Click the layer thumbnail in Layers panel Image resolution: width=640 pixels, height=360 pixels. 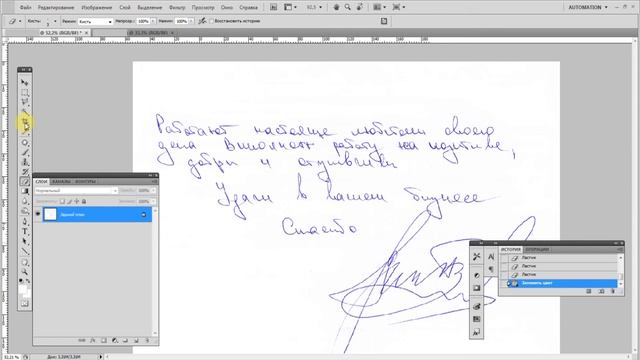click(50, 214)
